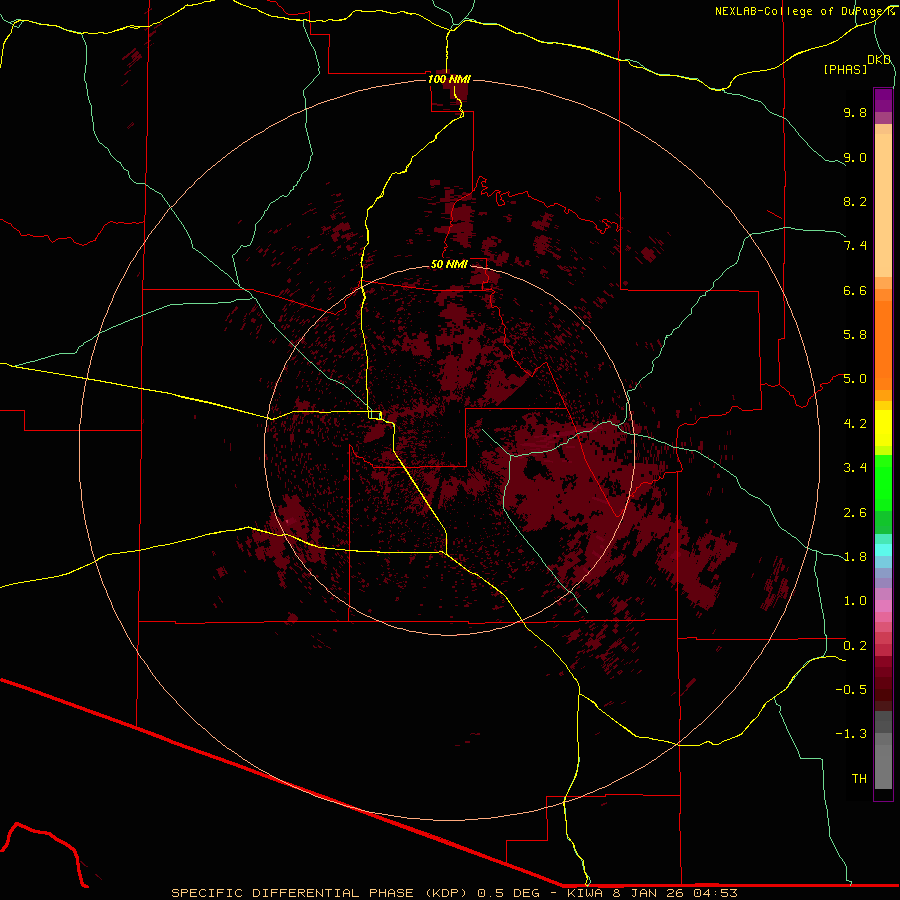Select the 2.6 legend value

tap(855, 513)
